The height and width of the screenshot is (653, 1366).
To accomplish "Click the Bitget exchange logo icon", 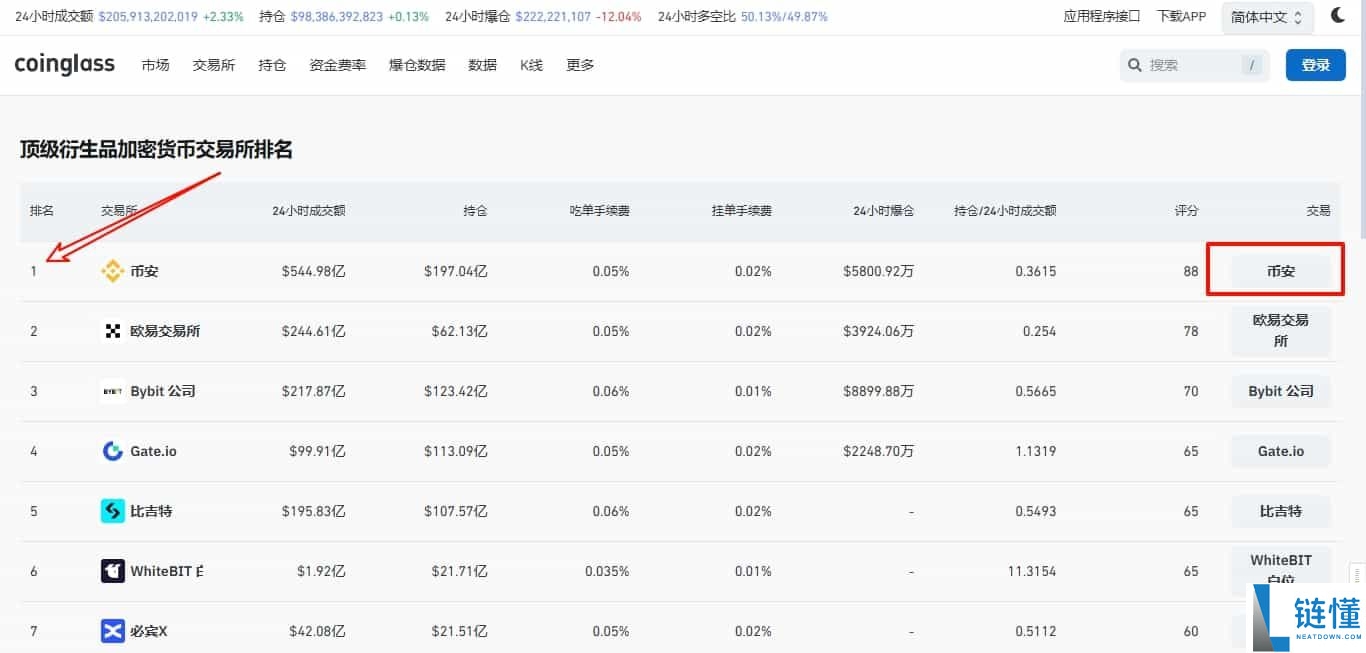I will 112,511.
